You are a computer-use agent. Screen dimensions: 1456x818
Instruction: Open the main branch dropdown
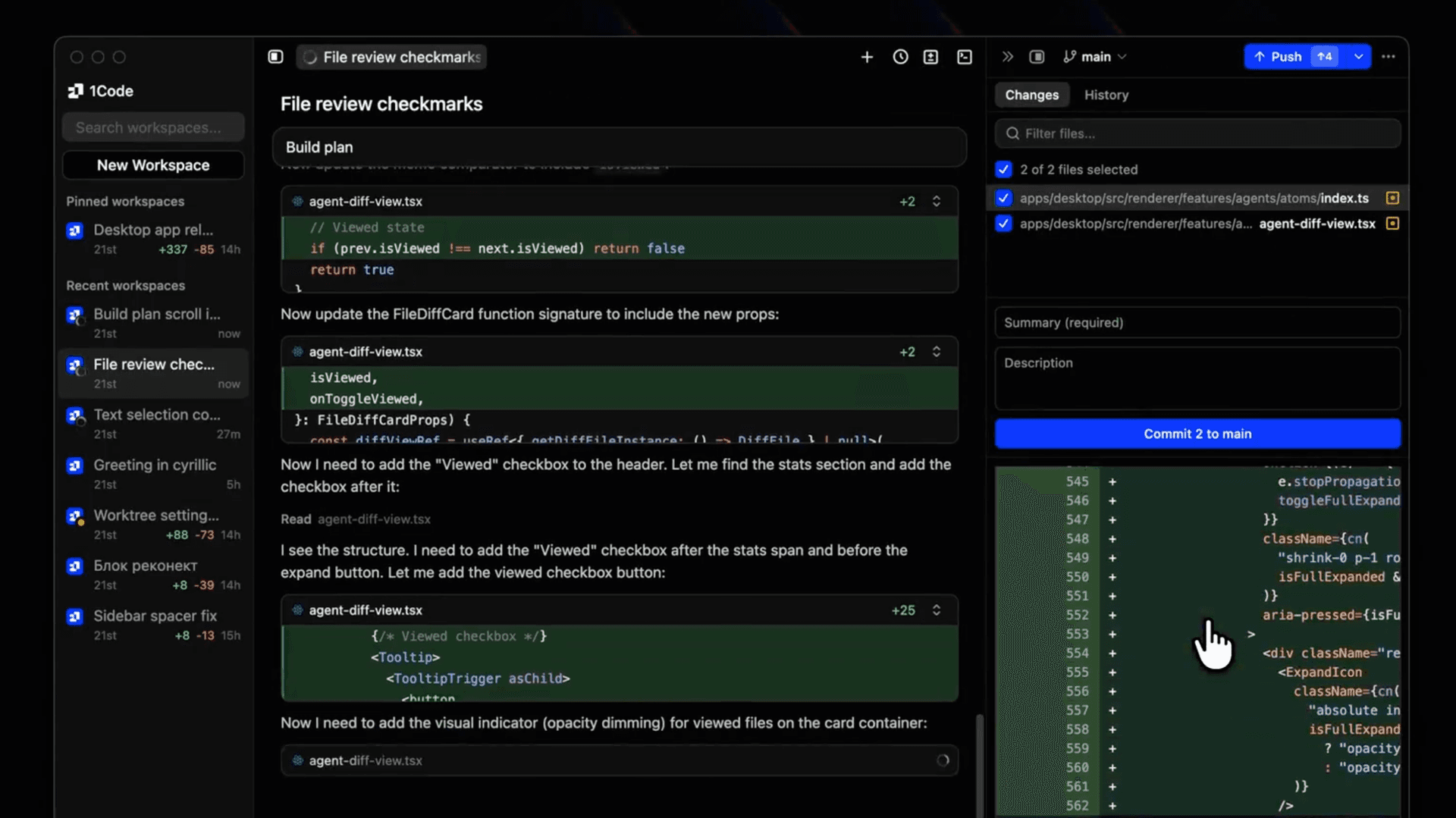(x=1094, y=56)
